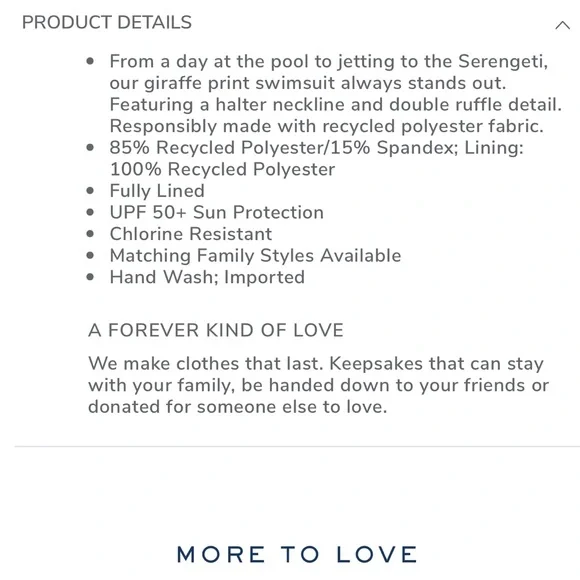
Task: Click the bullet dot beside Fully Lined
Action: [90, 191]
